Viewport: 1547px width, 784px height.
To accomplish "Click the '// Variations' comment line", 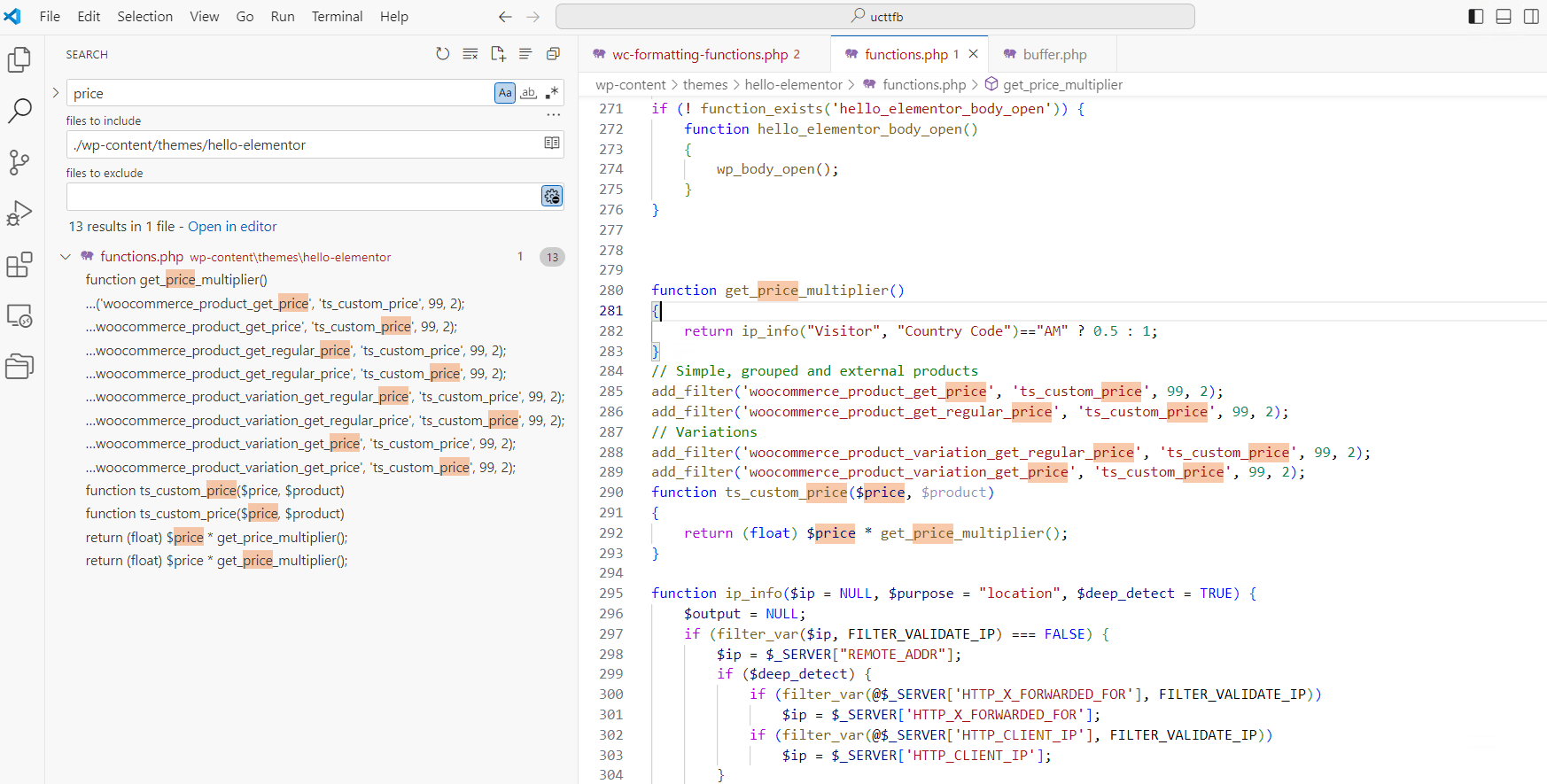I will coord(704,432).
